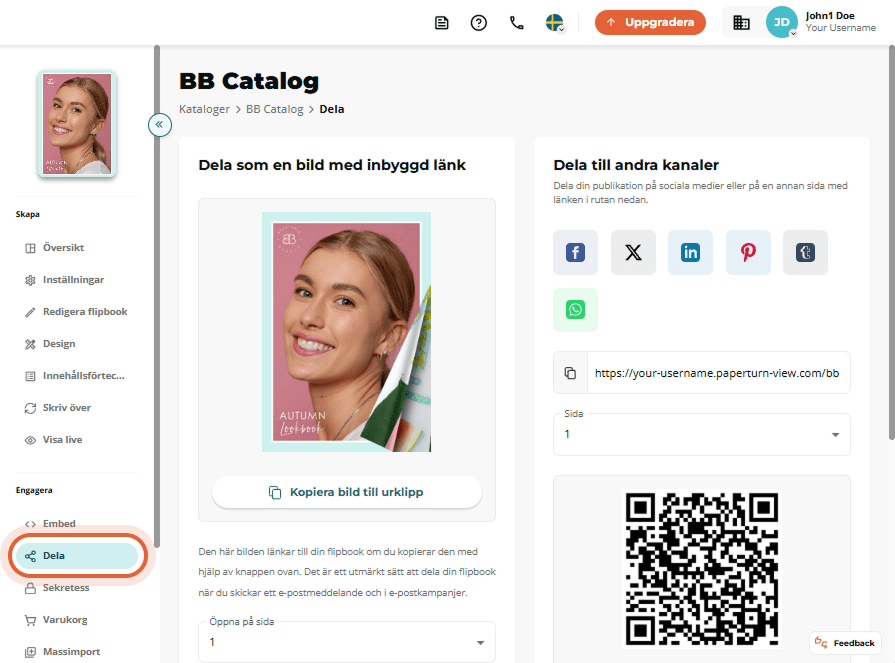This screenshot has width=895, height=663.
Task: Click the Uppgradera button
Action: tap(650, 22)
